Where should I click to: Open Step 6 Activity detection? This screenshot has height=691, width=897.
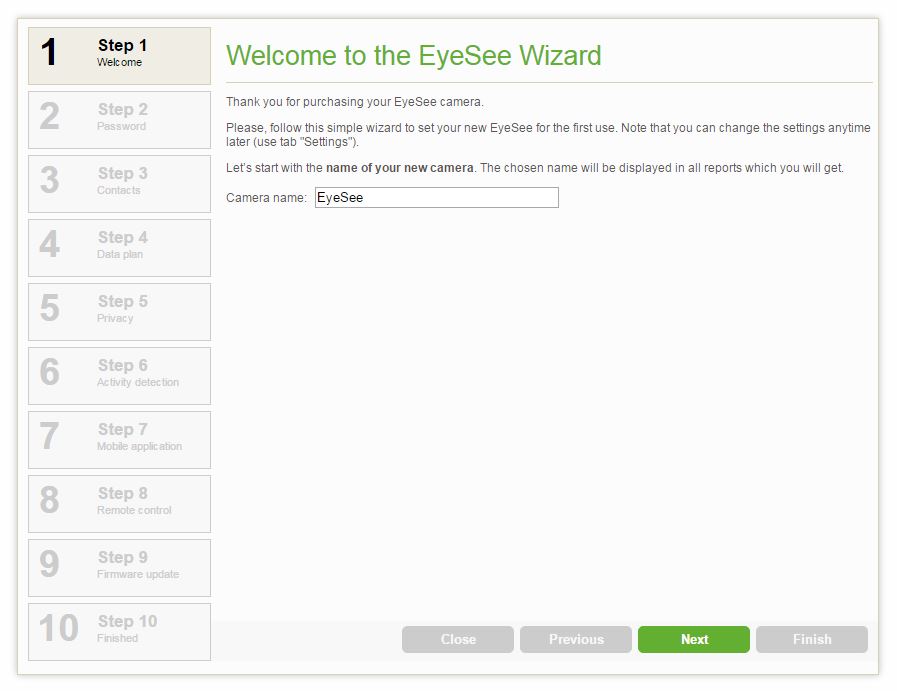[x=119, y=376]
